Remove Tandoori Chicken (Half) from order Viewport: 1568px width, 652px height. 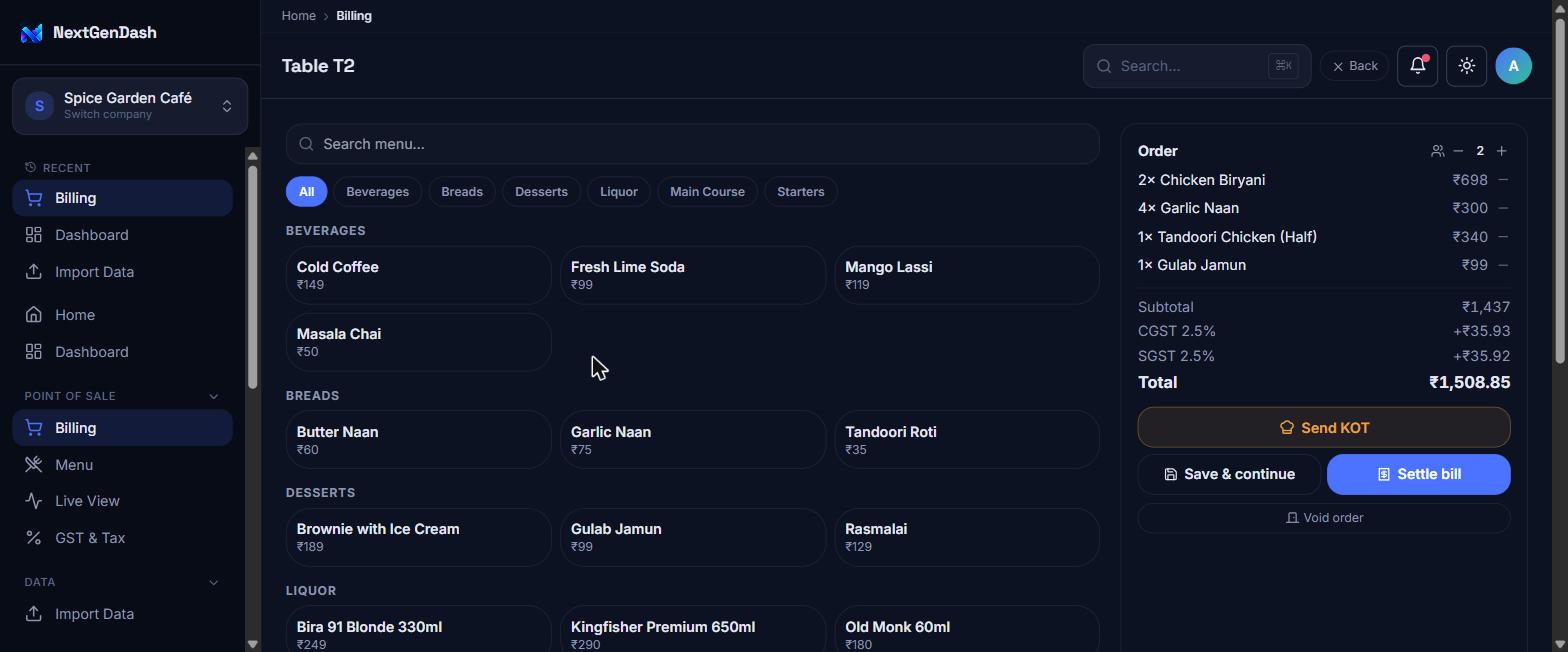(x=1503, y=237)
